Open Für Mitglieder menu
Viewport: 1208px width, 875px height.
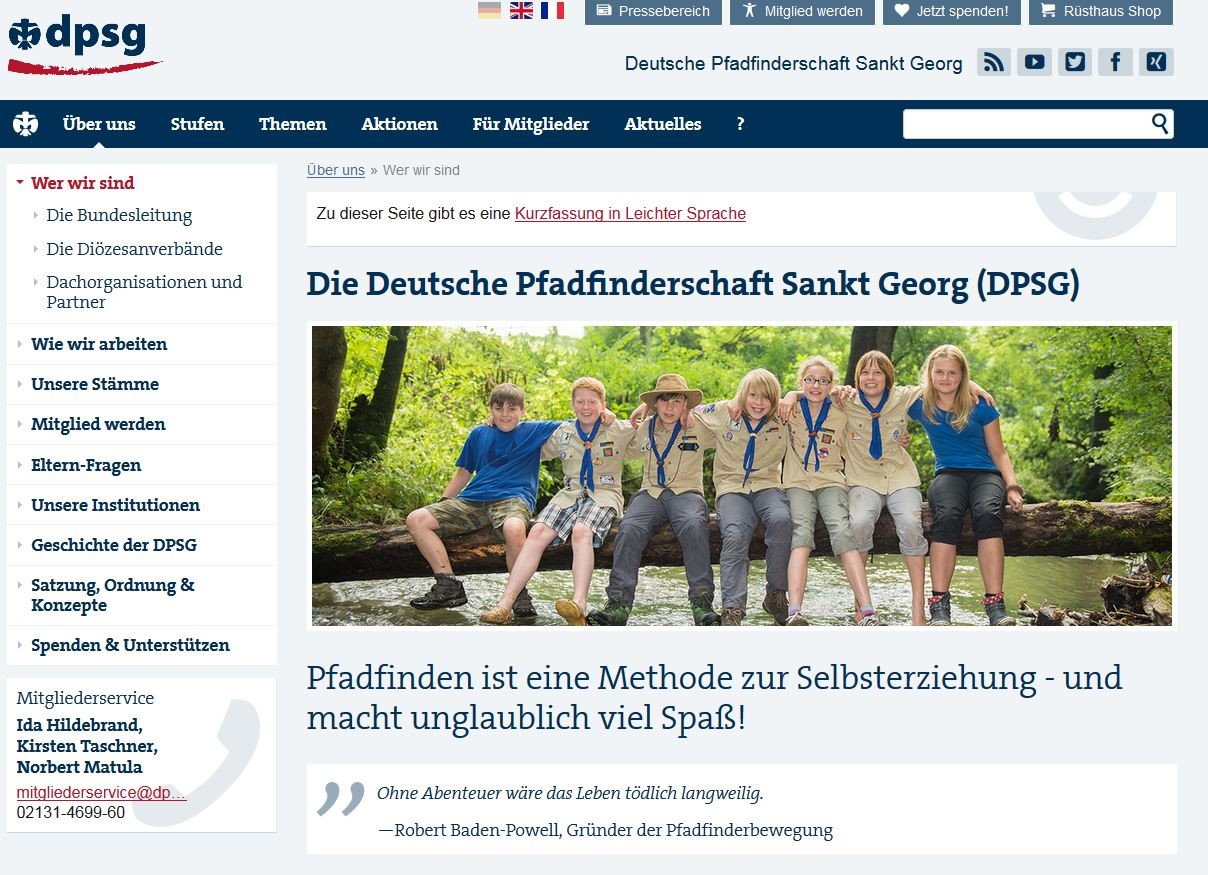click(x=531, y=124)
